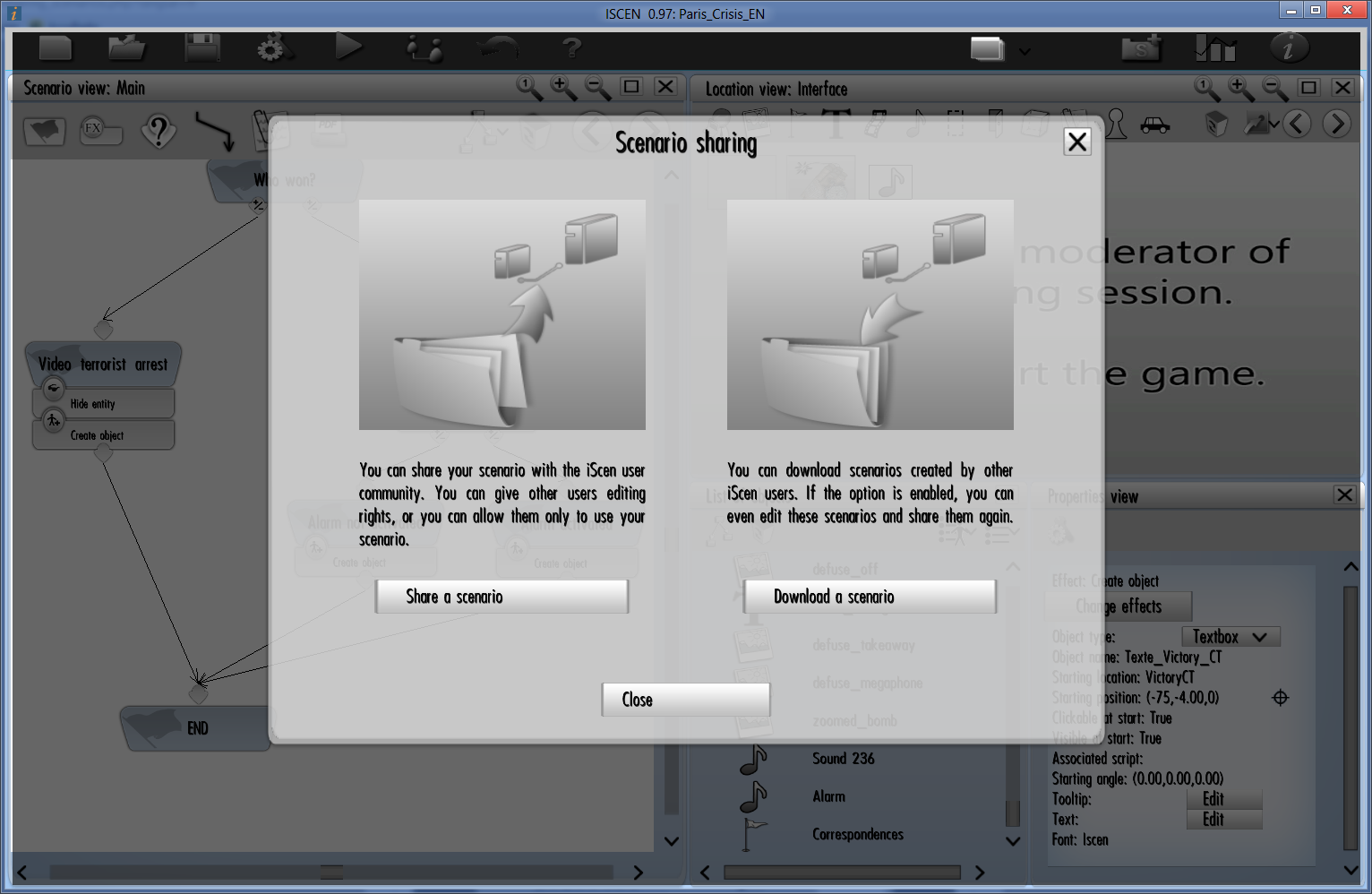Zoom out in the Location view
Screen dimensions: 1372x894
pos(1275,88)
